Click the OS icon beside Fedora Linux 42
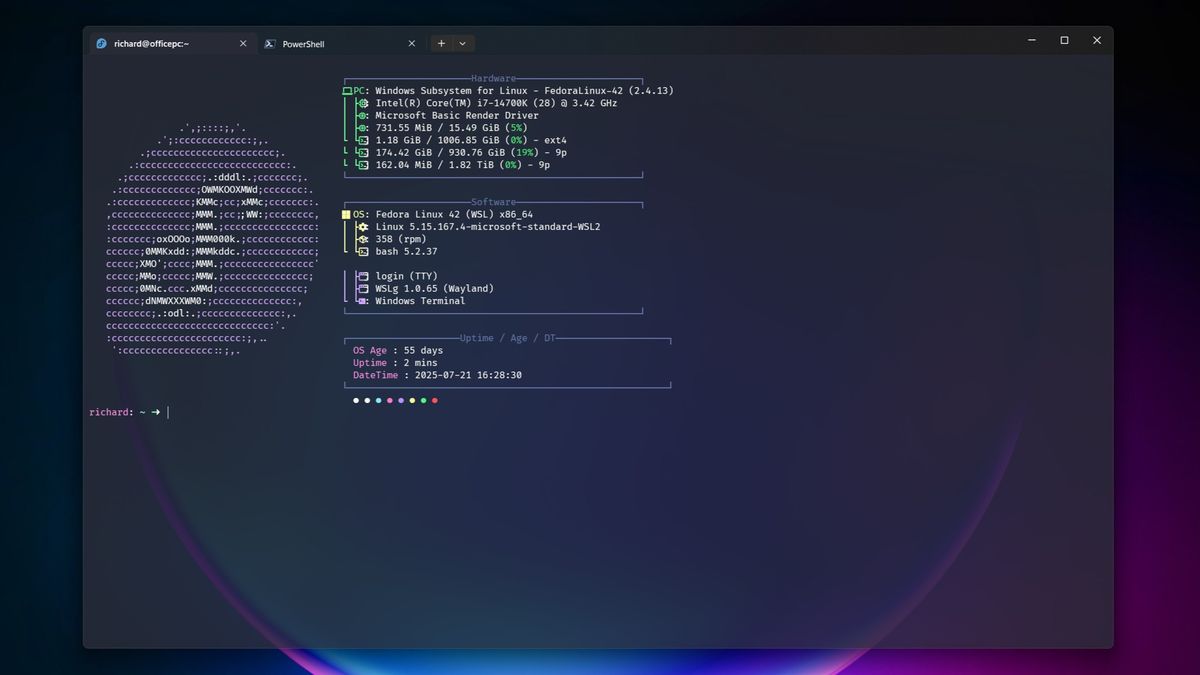Image resolution: width=1200 pixels, height=675 pixels. 346,214
